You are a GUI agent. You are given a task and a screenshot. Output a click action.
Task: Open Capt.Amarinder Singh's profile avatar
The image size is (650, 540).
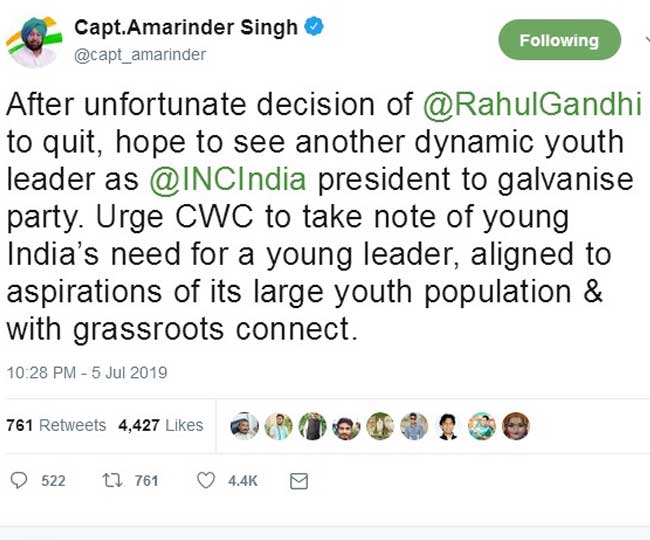[x=32, y=40]
